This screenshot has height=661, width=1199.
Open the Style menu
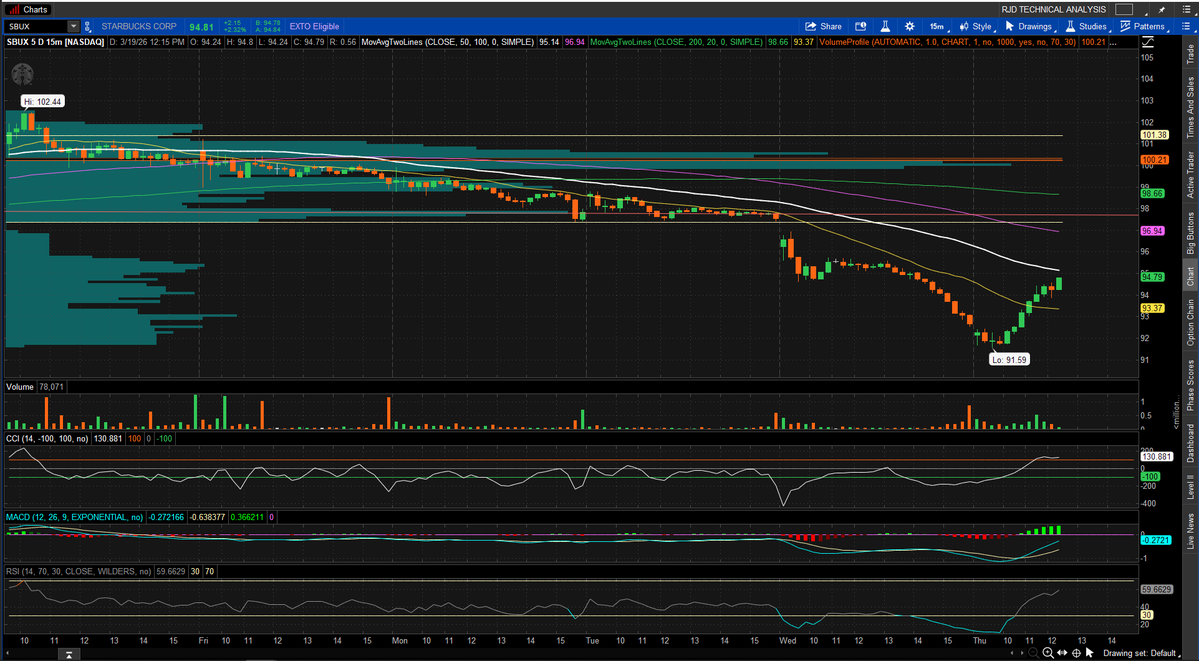[x=975, y=26]
